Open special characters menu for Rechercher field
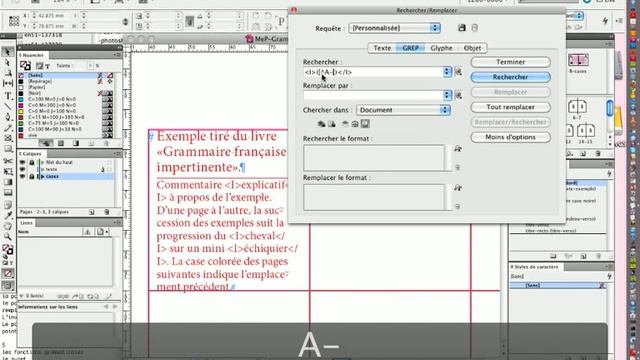Viewport: 640px width, 360px height. pyautogui.click(x=458, y=72)
